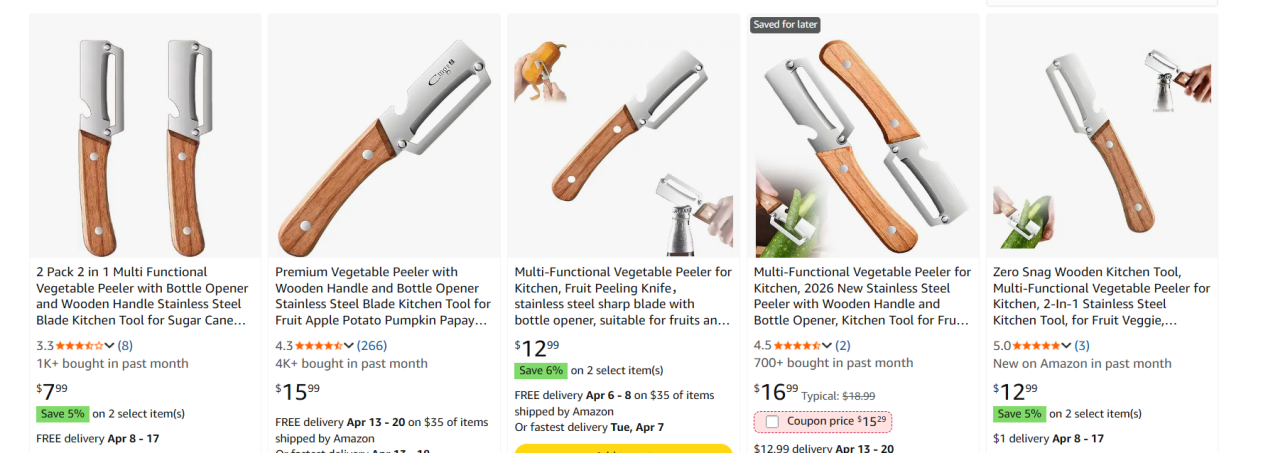Tick the Coupon price $15.29 checkbox
Viewport: 1268px width, 453px height.
[772, 422]
